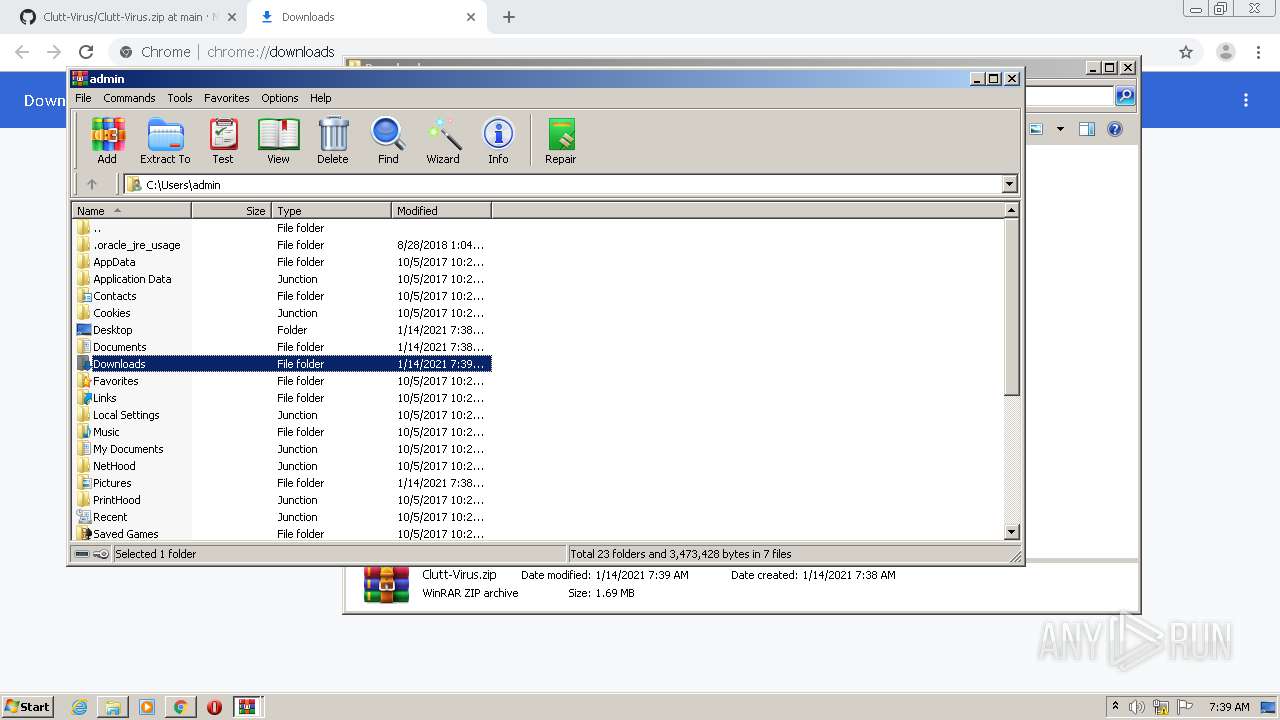Click the red Opera taskbar icon
Viewport: 1280px width, 720px height.
coord(214,707)
